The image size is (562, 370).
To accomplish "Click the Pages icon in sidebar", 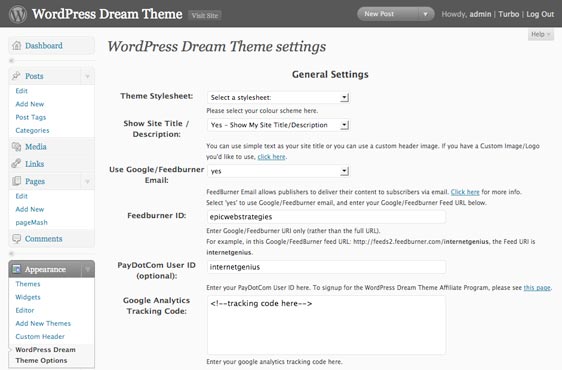I will coord(16,181).
